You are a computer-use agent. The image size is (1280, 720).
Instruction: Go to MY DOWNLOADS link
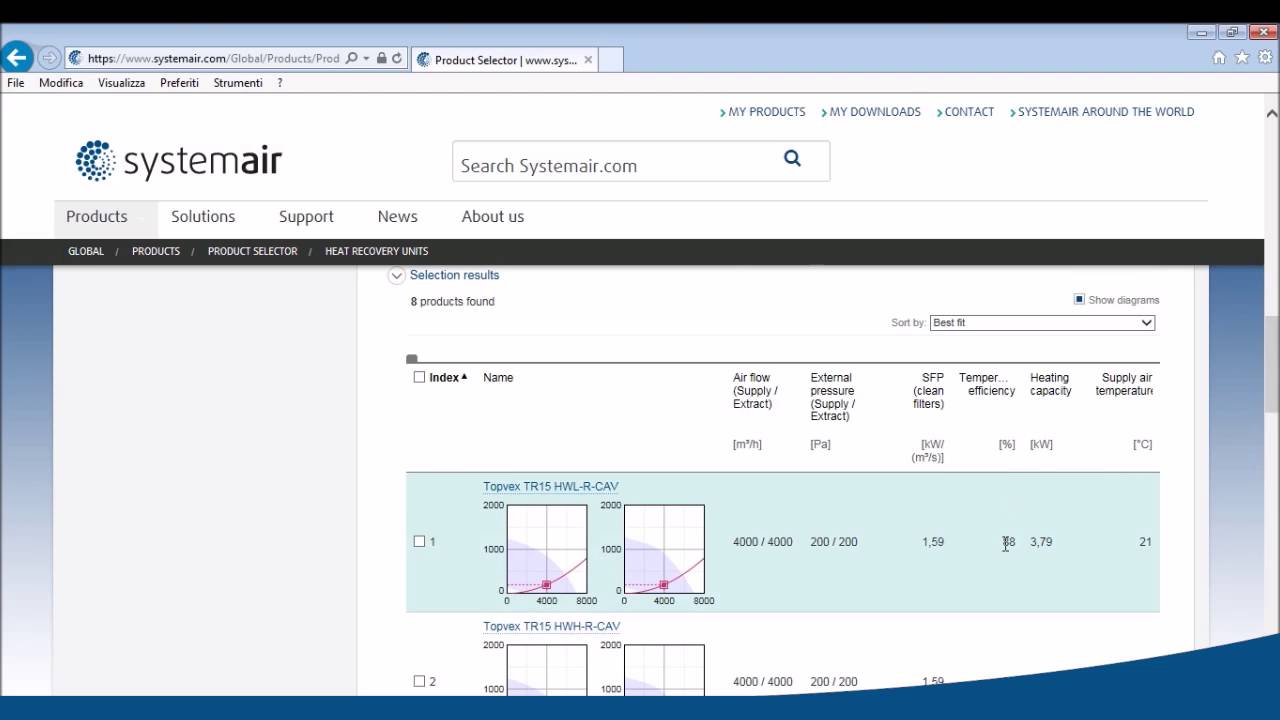pos(875,112)
